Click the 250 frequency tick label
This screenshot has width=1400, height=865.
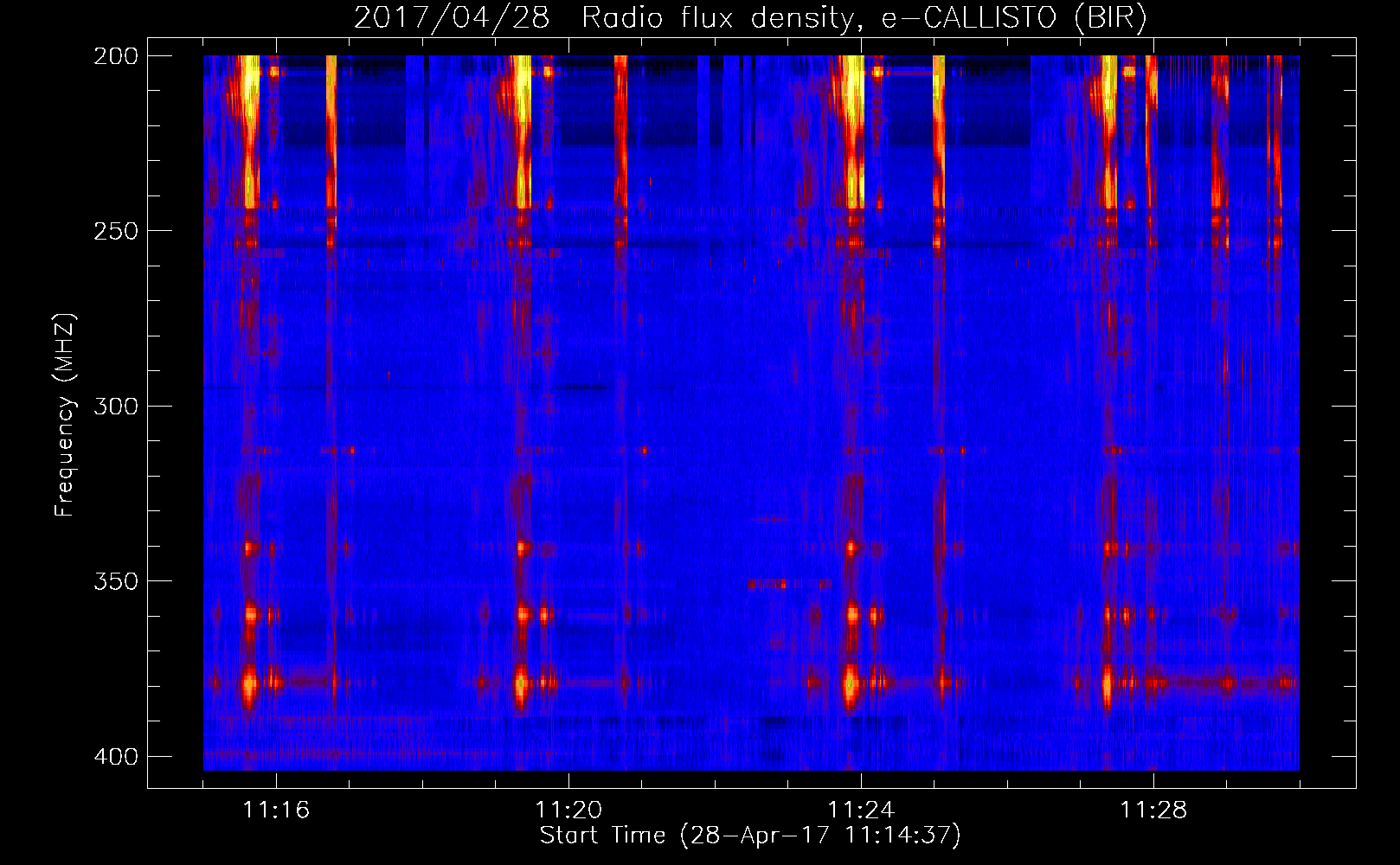pos(116,231)
